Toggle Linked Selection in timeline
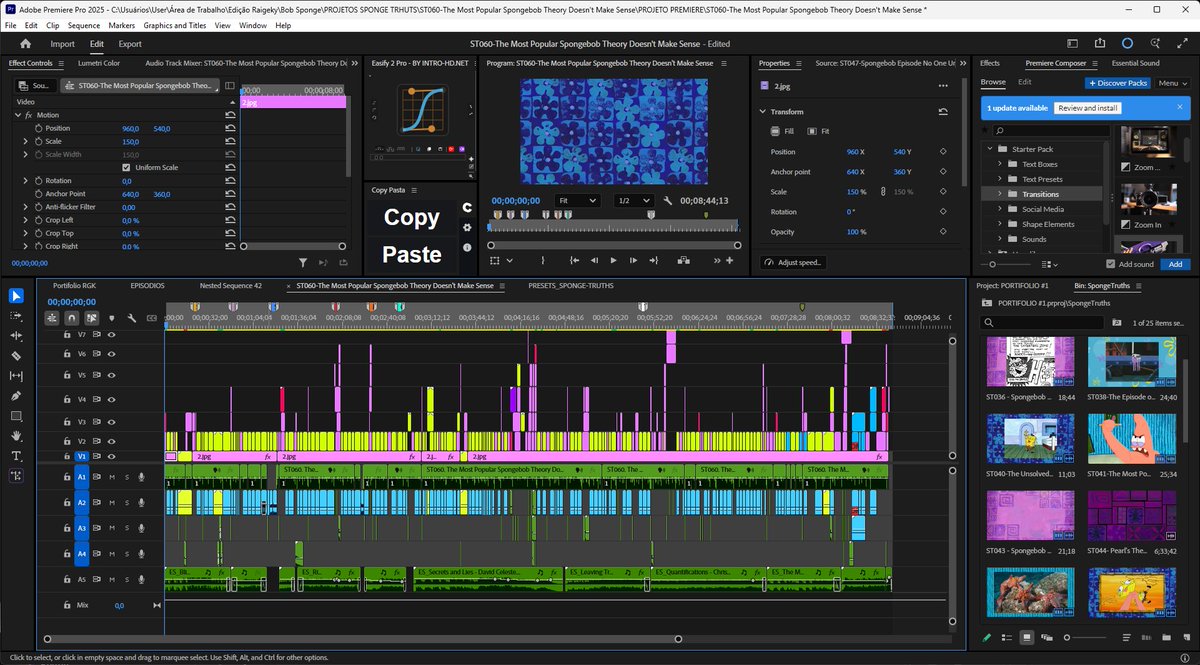Screen dimensions: 1200x665 (91, 318)
